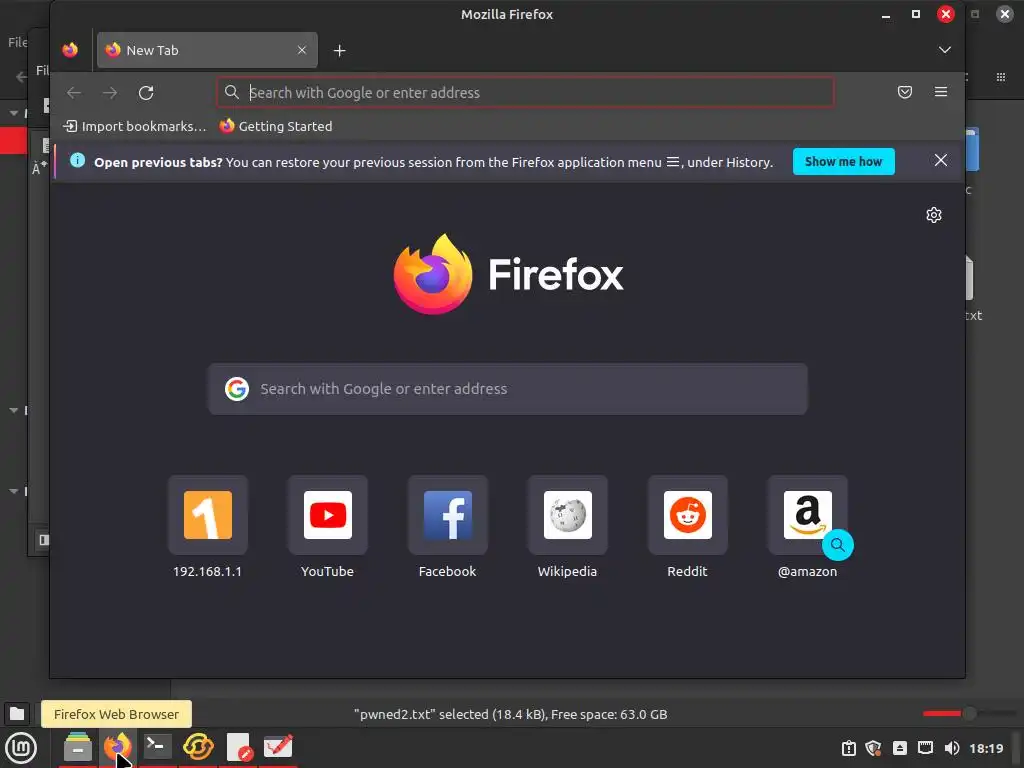Open the 18:19 clock calendar
1024x768 pixels.
[x=986, y=748]
